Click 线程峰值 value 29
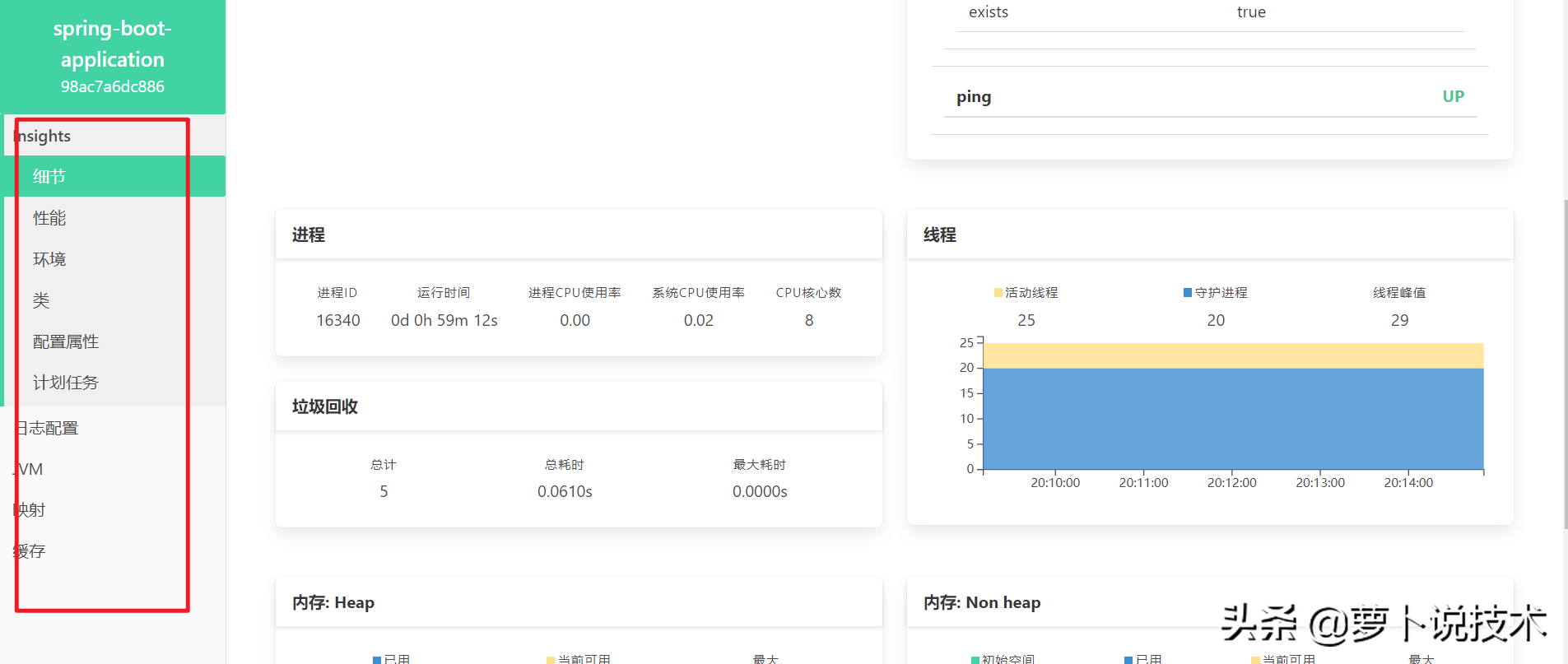1568x664 pixels. (x=1400, y=320)
